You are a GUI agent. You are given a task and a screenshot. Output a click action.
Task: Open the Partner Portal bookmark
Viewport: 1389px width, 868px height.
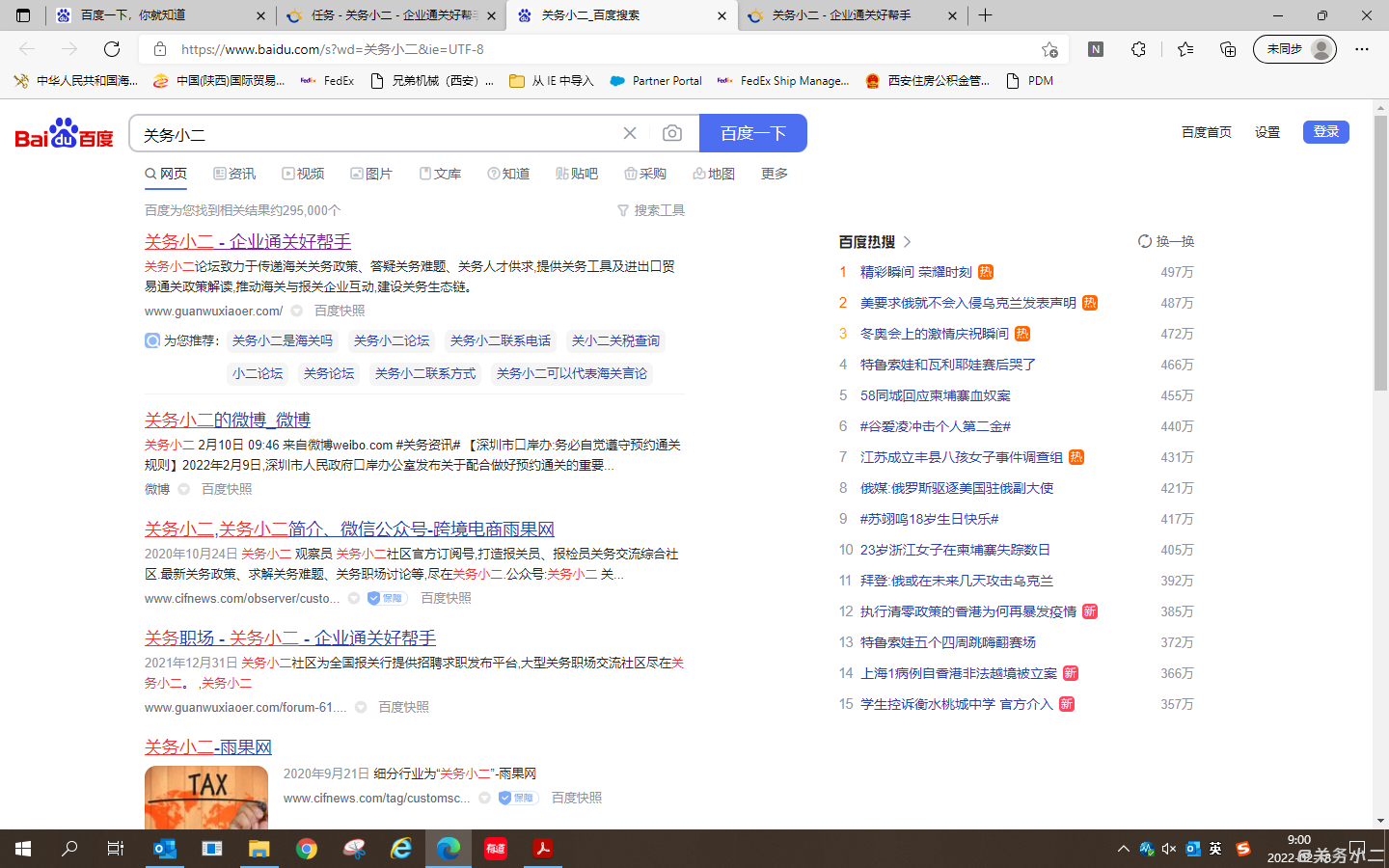pos(656,81)
